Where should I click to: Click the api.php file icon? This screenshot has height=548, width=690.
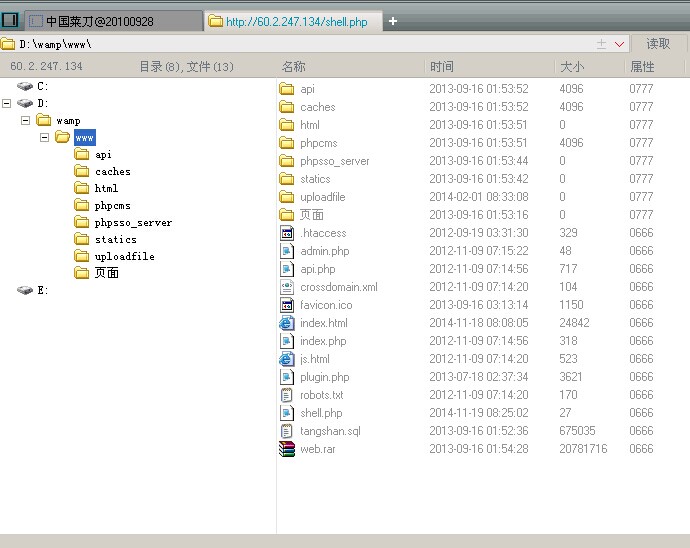287,269
